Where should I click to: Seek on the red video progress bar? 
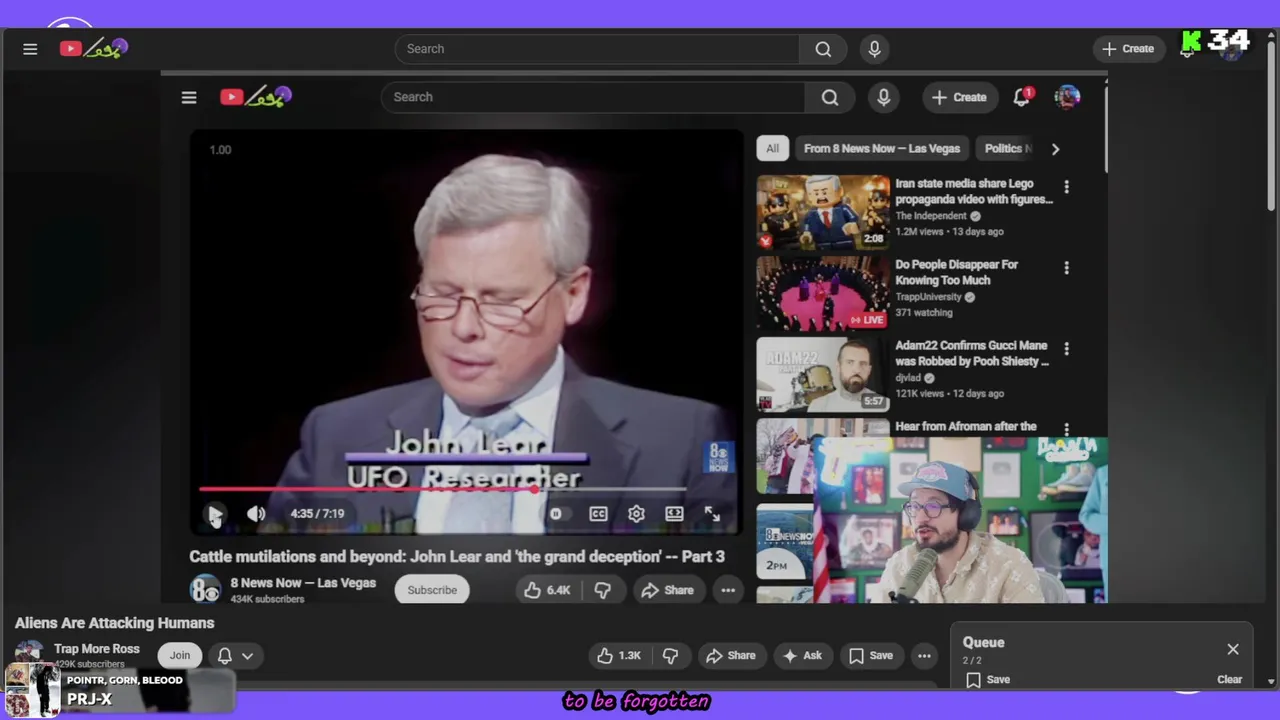pyautogui.click(x=443, y=489)
